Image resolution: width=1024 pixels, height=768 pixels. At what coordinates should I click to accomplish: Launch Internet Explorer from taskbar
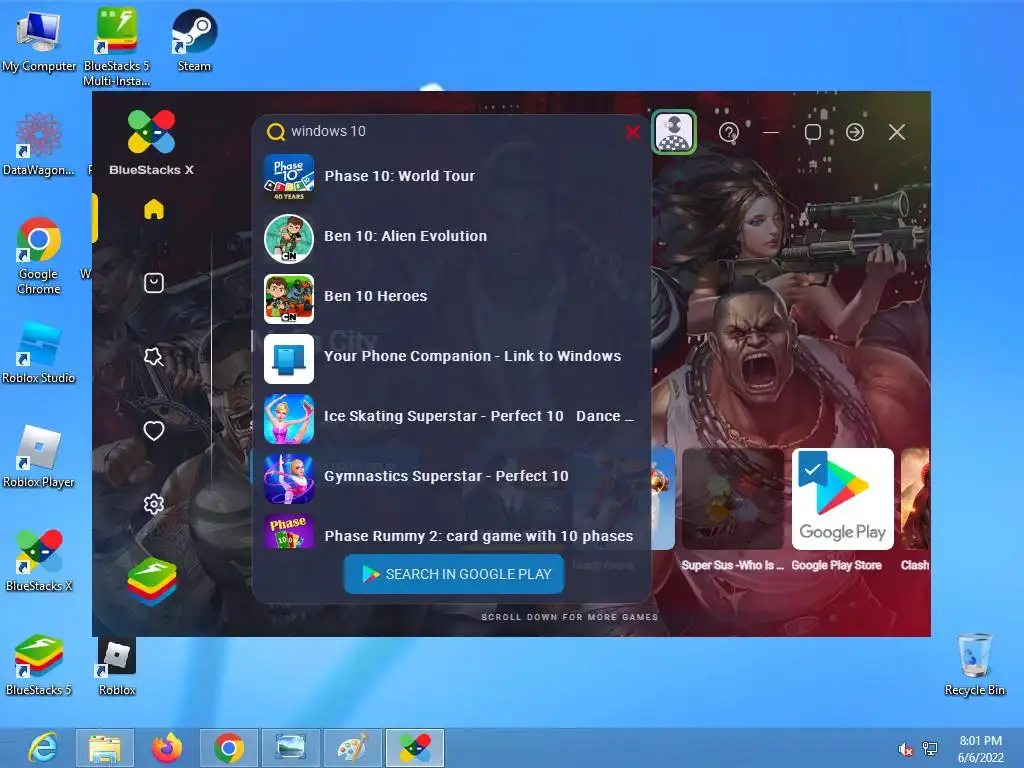(42, 748)
